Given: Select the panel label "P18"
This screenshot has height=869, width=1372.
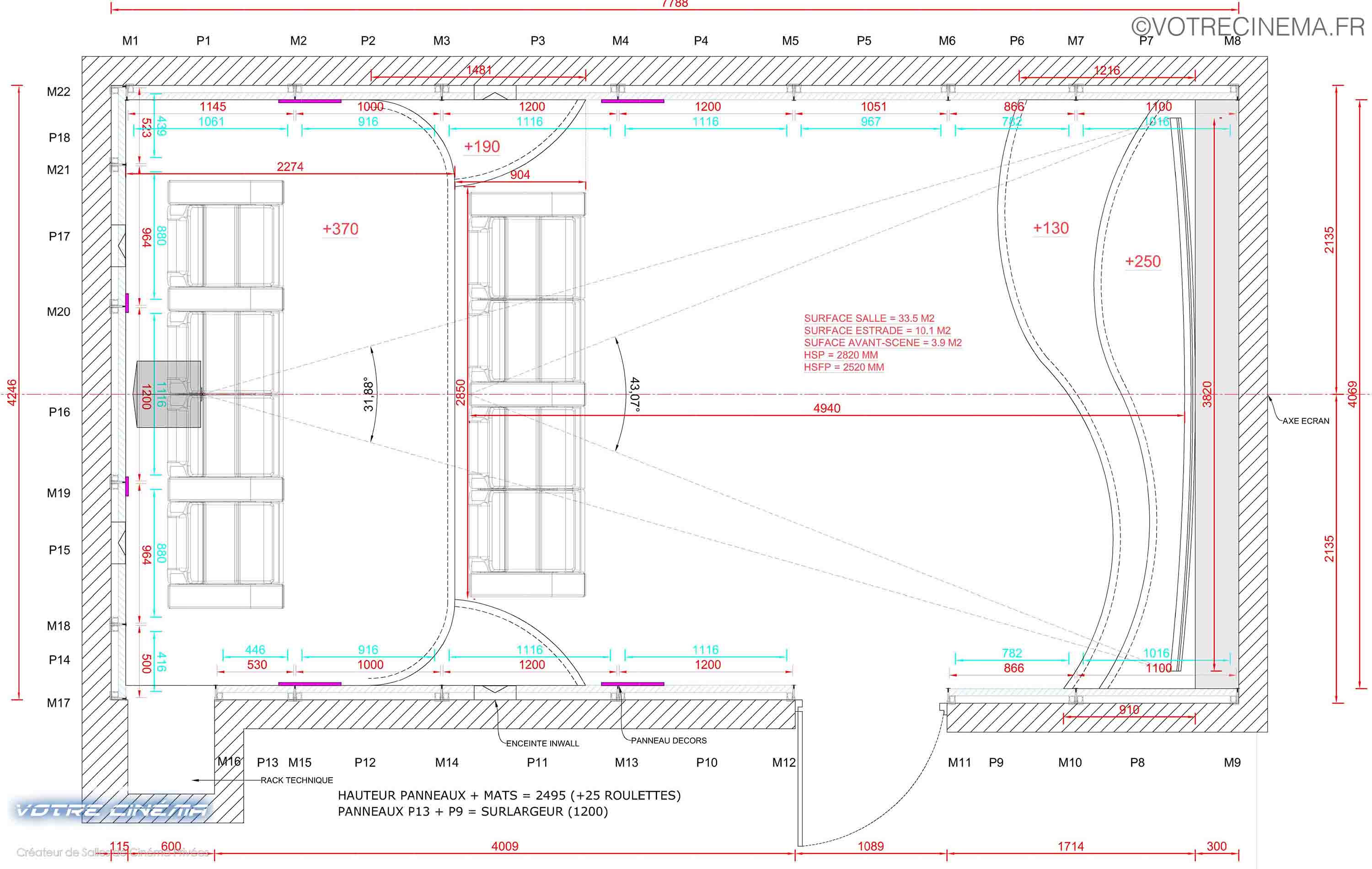Looking at the screenshot, I should [x=59, y=137].
